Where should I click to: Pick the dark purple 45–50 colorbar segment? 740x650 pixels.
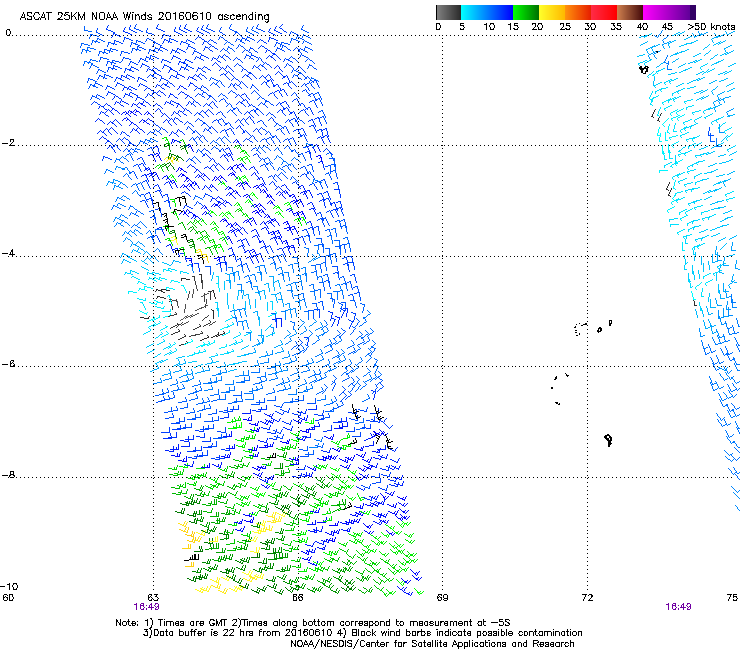pyautogui.click(x=682, y=12)
